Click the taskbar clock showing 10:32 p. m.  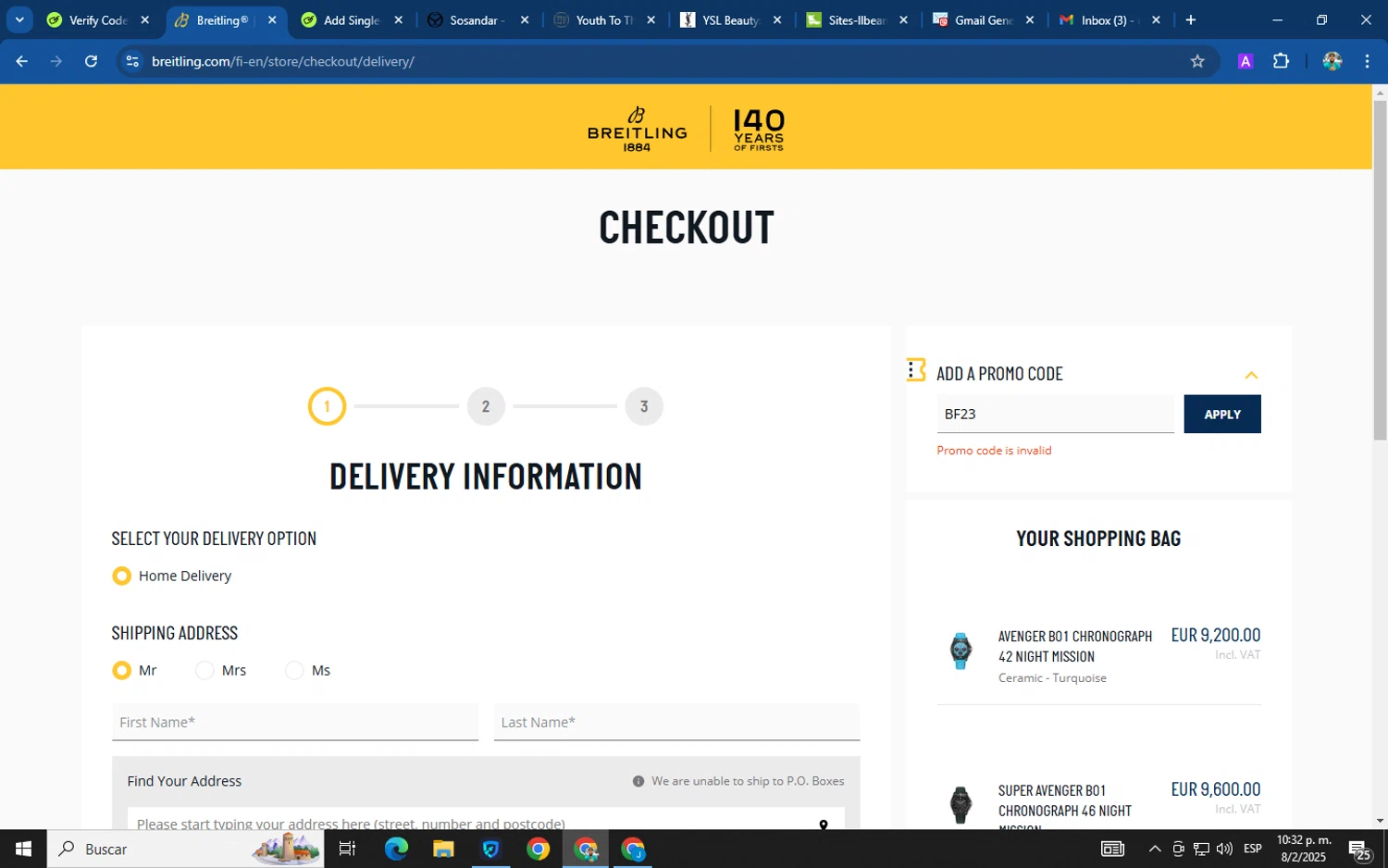coord(1304,849)
